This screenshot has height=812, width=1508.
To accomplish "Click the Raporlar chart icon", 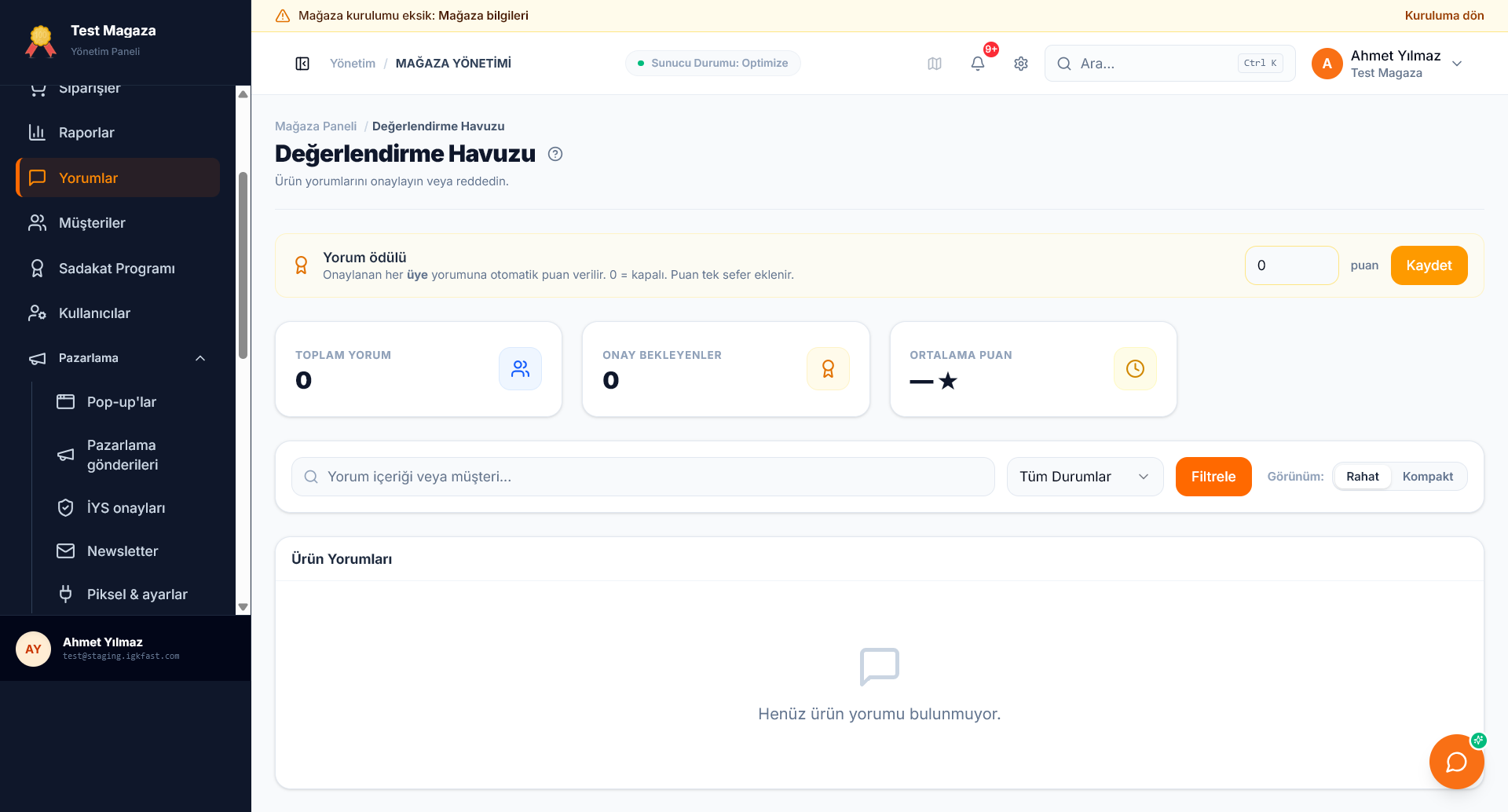I will click(x=37, y=133).
